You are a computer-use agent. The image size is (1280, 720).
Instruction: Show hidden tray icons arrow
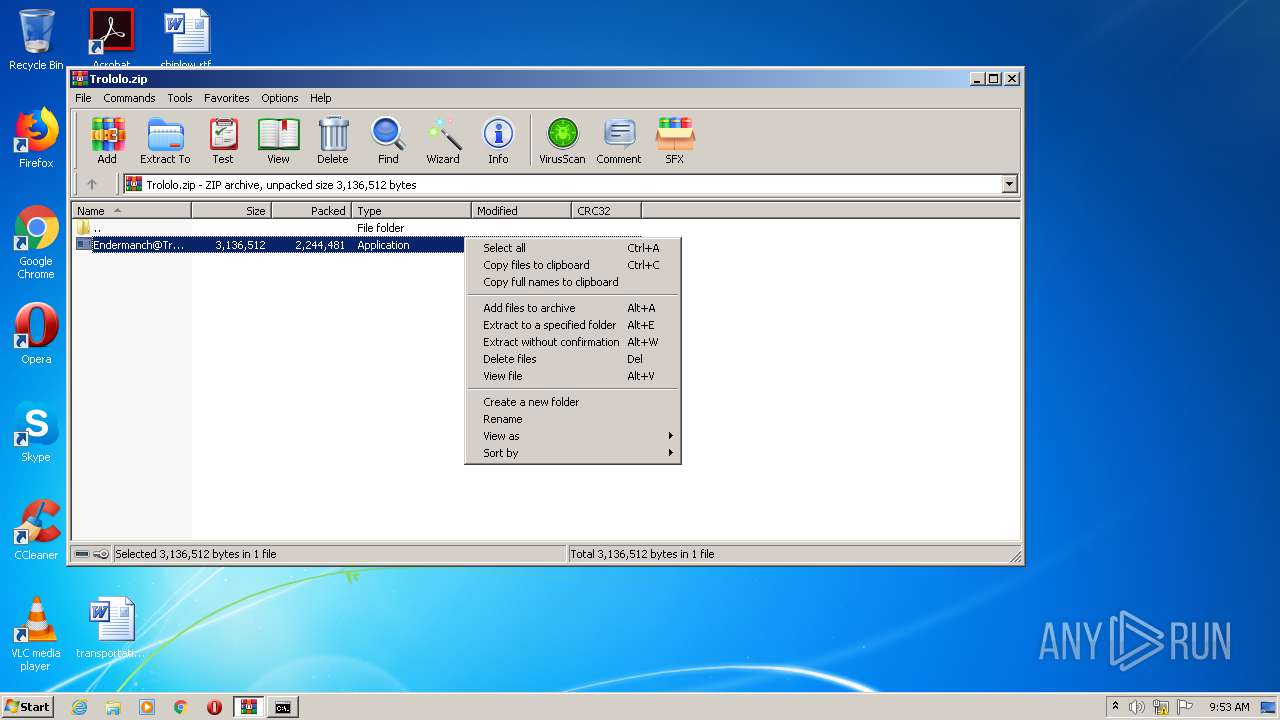[x=1115, y=707]
